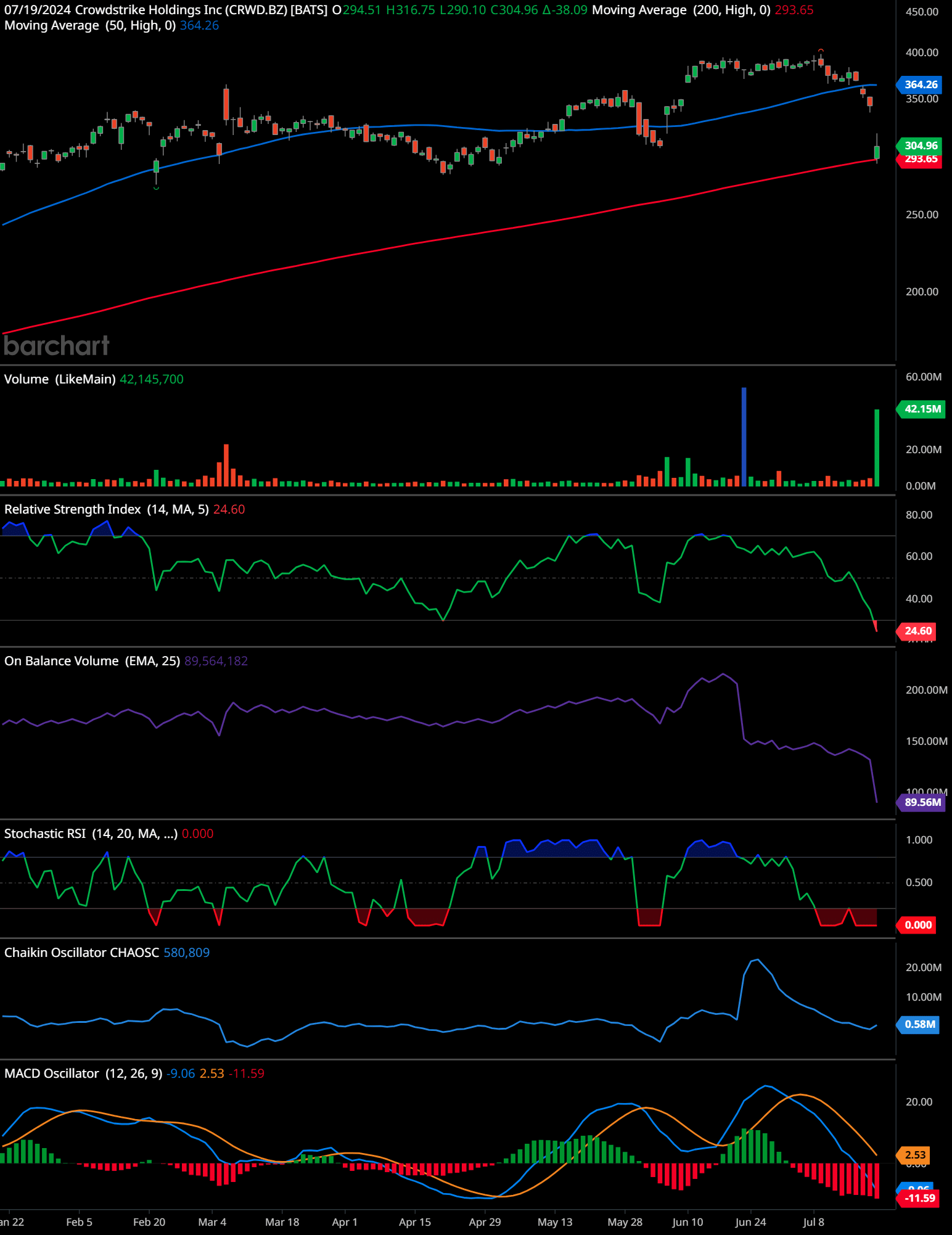This screenshot has width=952, height=1235.
Task: Click the 0.500 Stochastic RSI axis label
Action: click(919, 882)
